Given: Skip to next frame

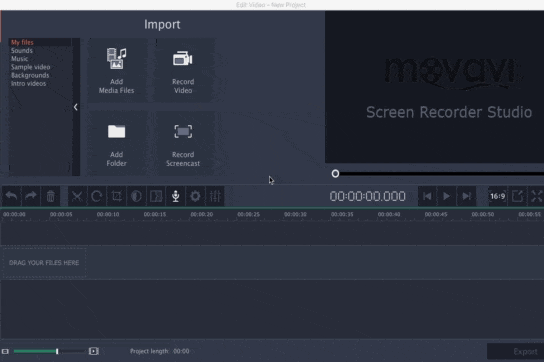Looking at the screenshot, I should point(467,196).
